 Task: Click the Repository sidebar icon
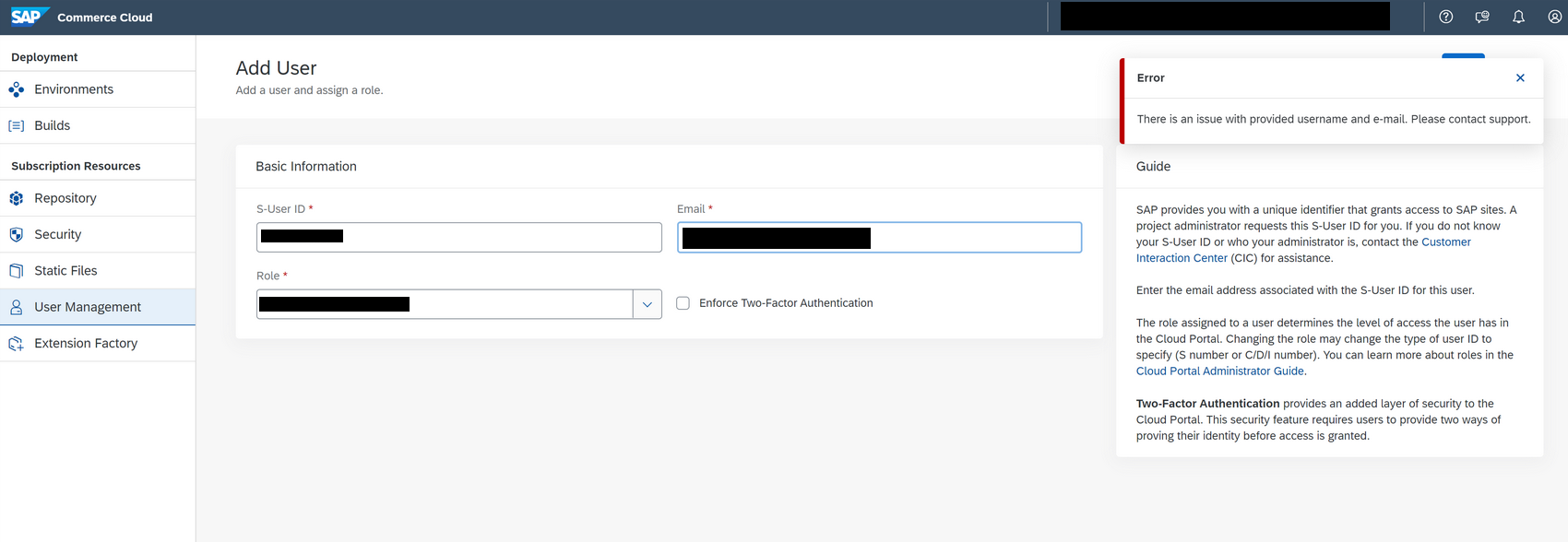17,198
